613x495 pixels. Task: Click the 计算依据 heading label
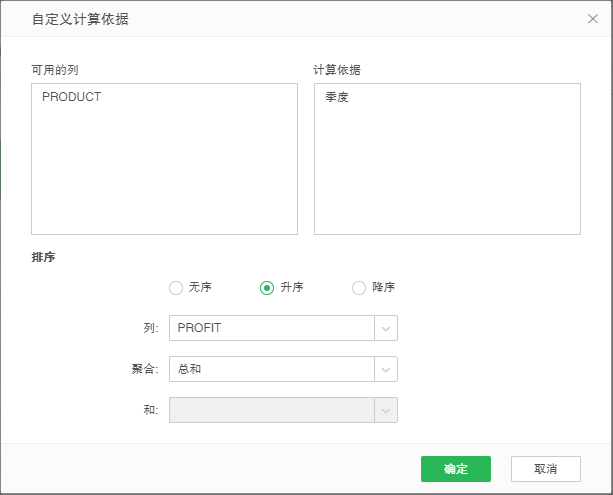coord(337,69)
